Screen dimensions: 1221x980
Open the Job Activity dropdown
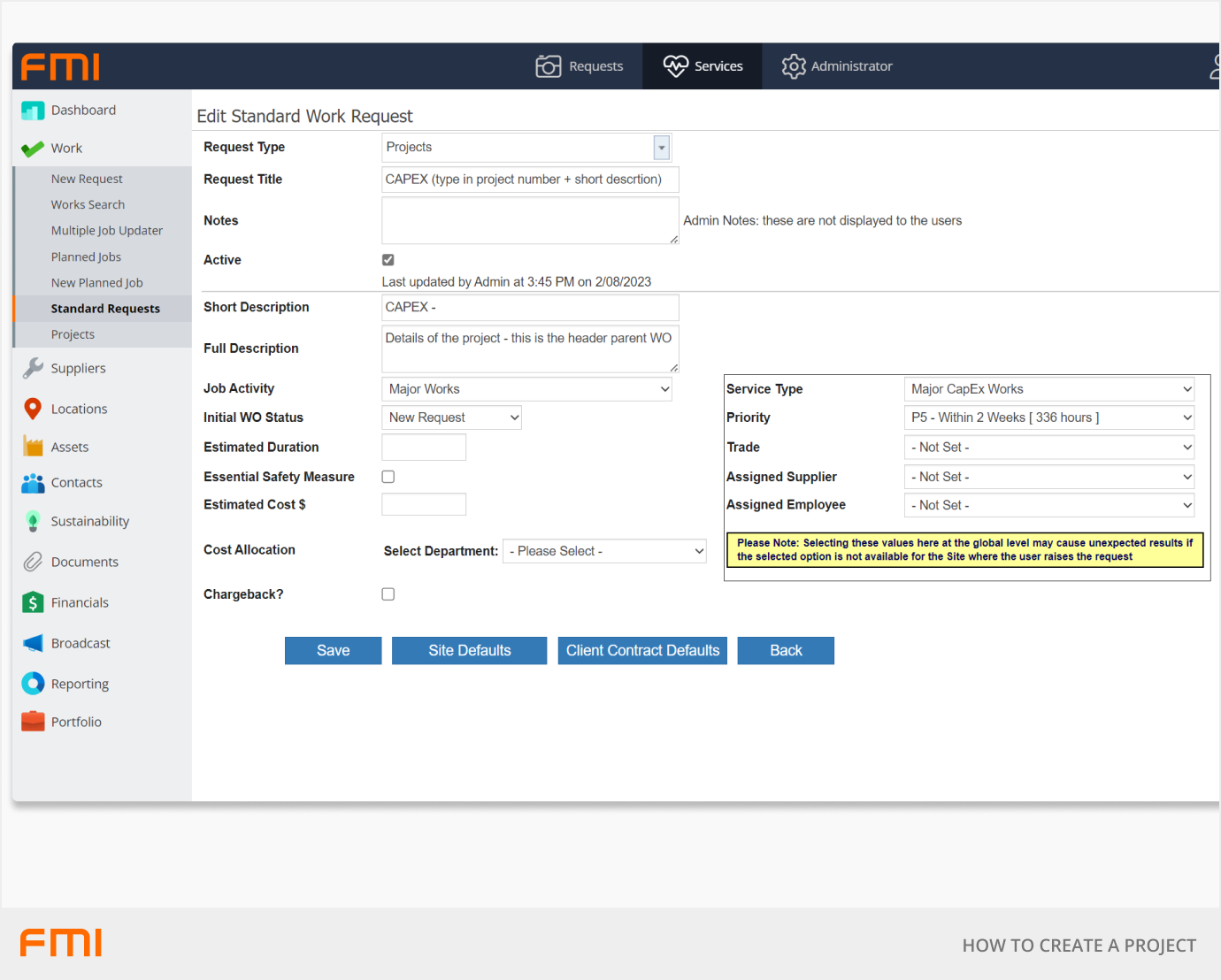coord(526,389)
